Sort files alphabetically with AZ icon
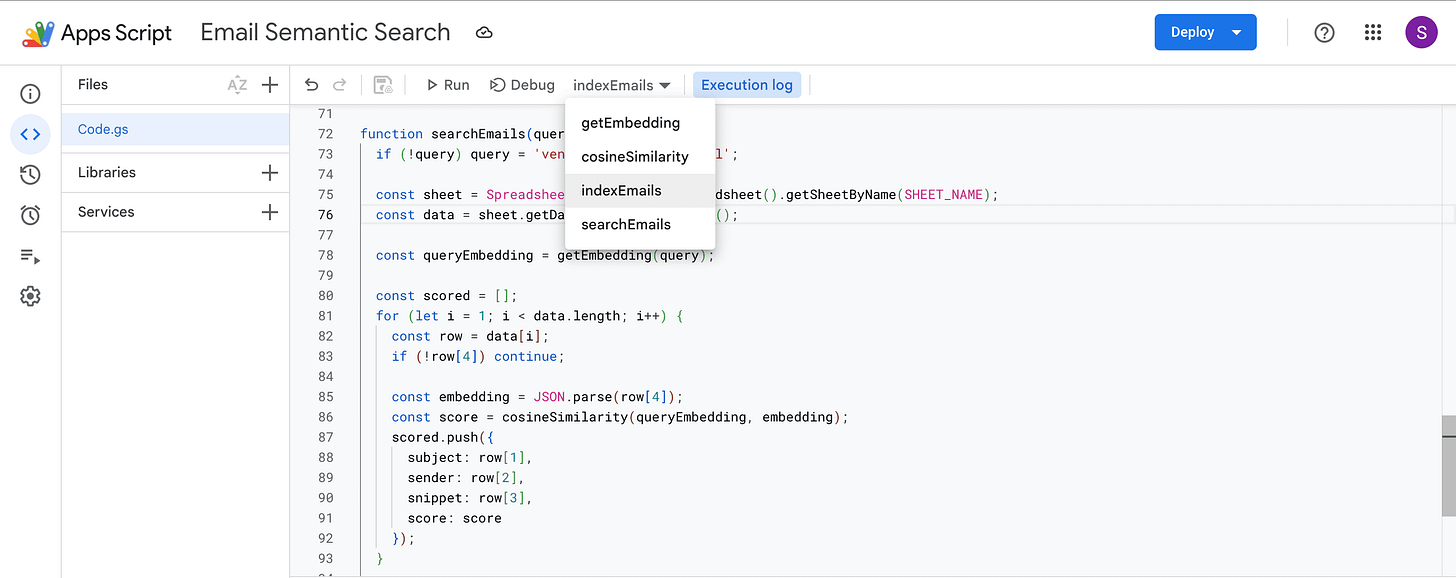Image resolution: width=1456 pixels, height=578 pixels. [x=237, y=85]
